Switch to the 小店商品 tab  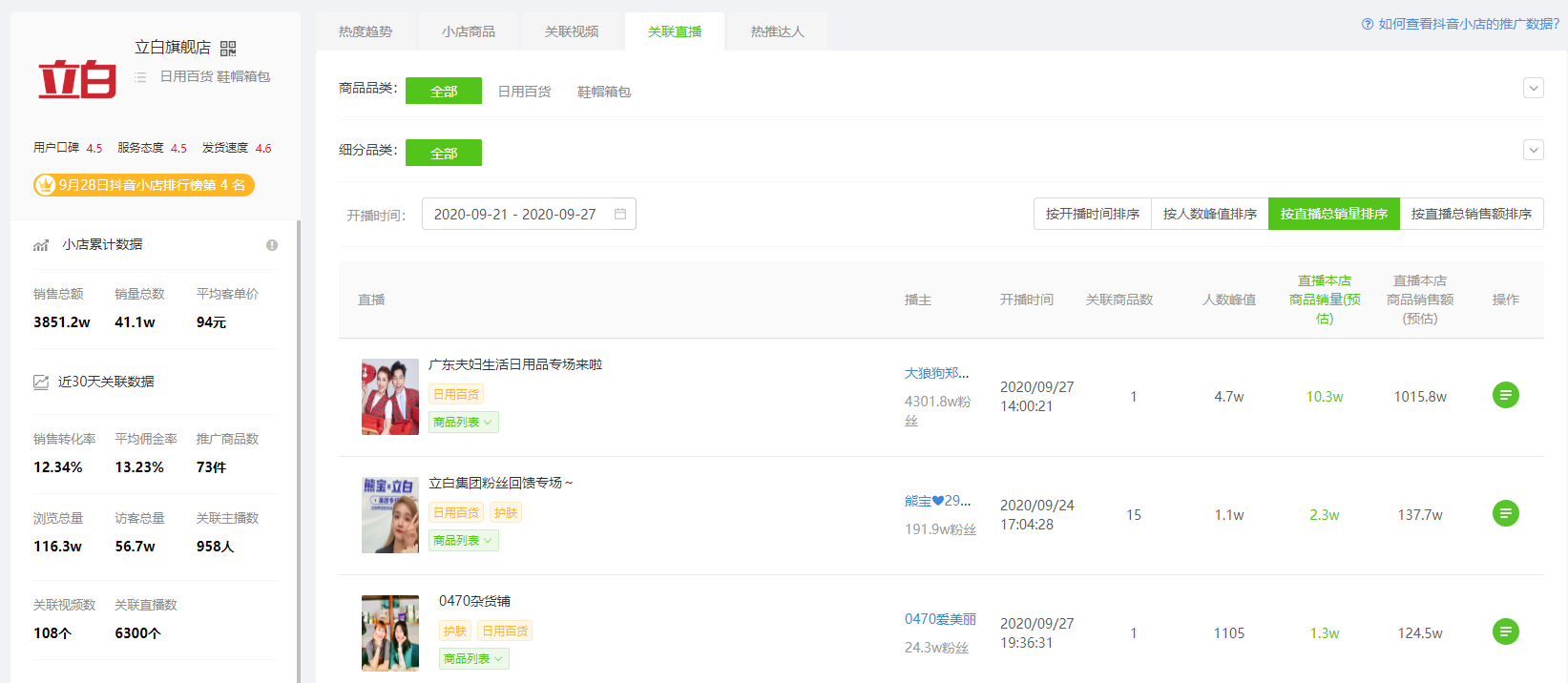469,31
